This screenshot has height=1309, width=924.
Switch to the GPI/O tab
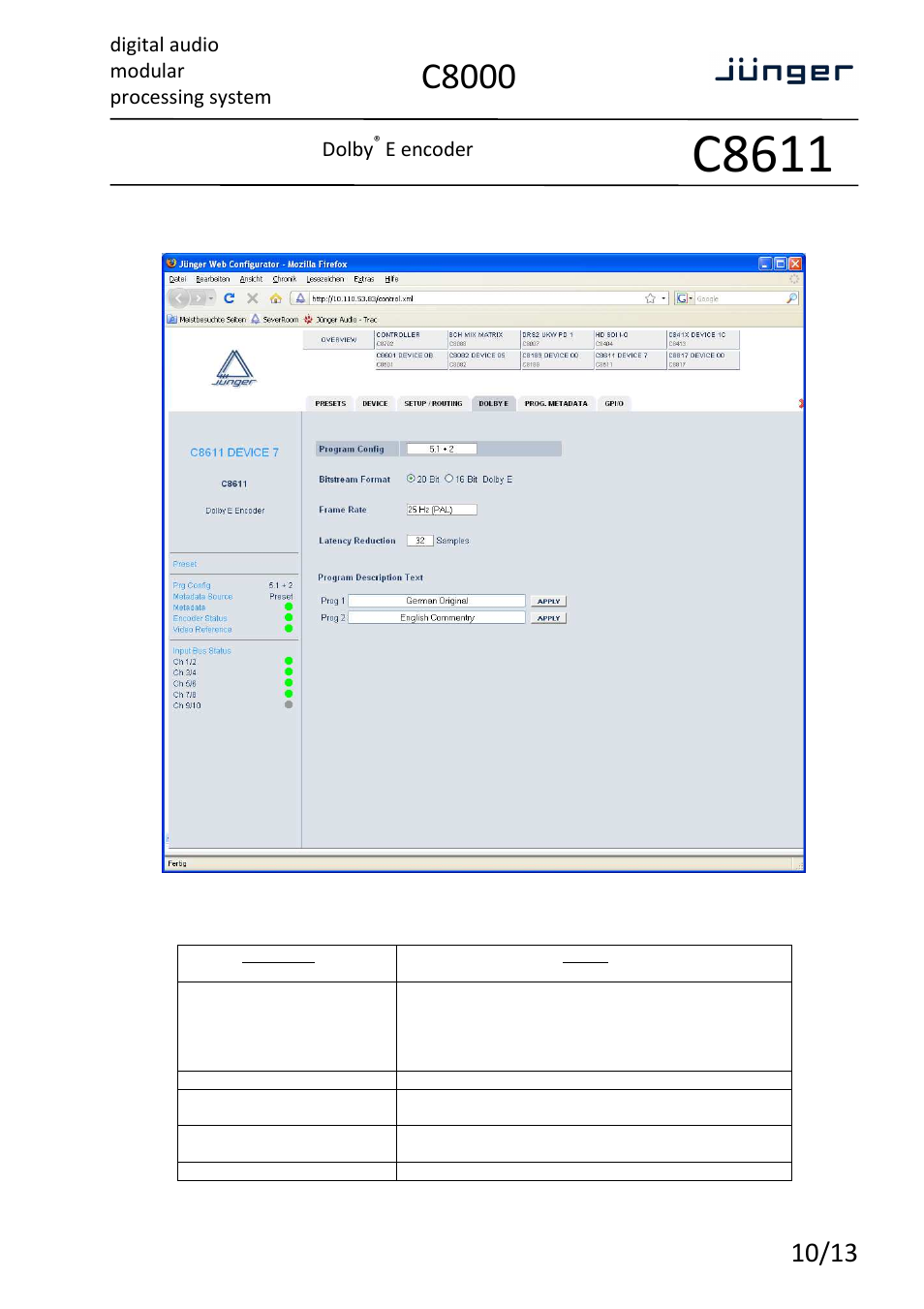pos(614,404)
